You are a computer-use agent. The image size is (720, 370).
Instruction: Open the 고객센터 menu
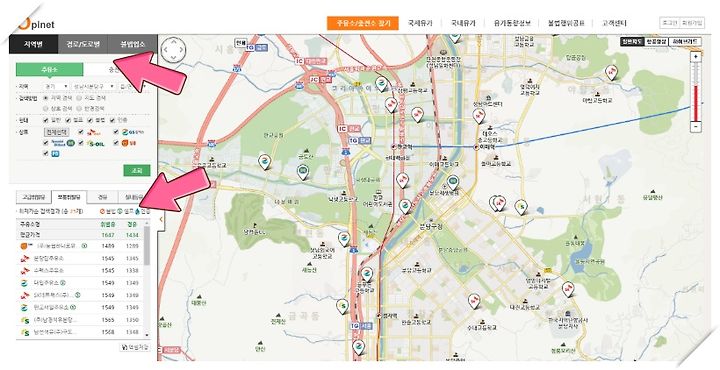[614, 23]
